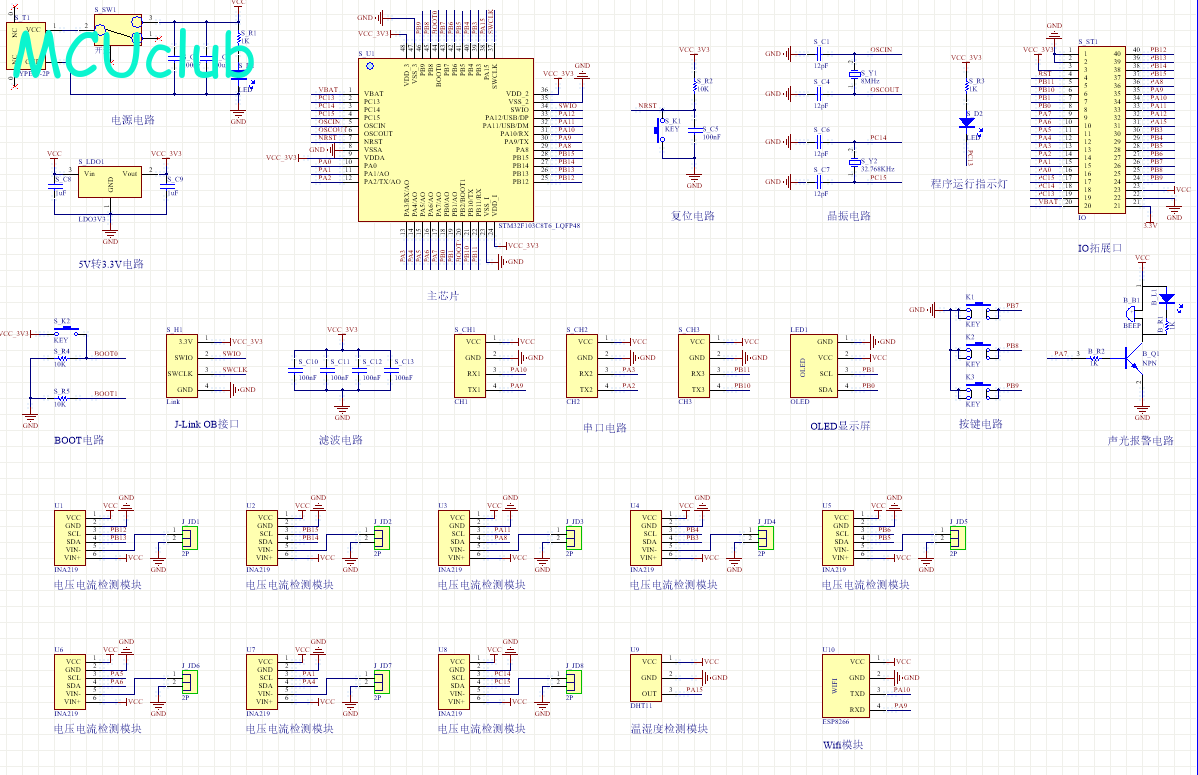
Task: Click the "Wifi模块" label
Action: (x=843, y=745)
